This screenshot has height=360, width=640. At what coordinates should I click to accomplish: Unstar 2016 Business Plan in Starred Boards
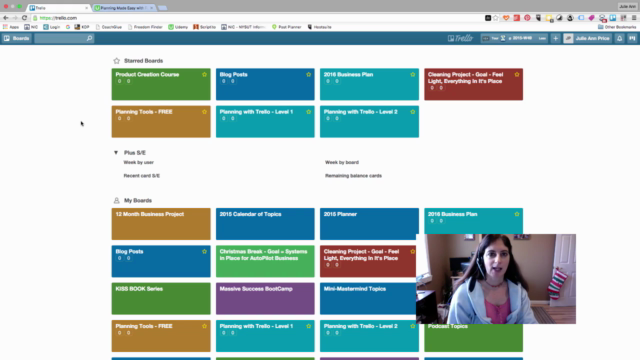pyautogui.click(x=413, y=75)
